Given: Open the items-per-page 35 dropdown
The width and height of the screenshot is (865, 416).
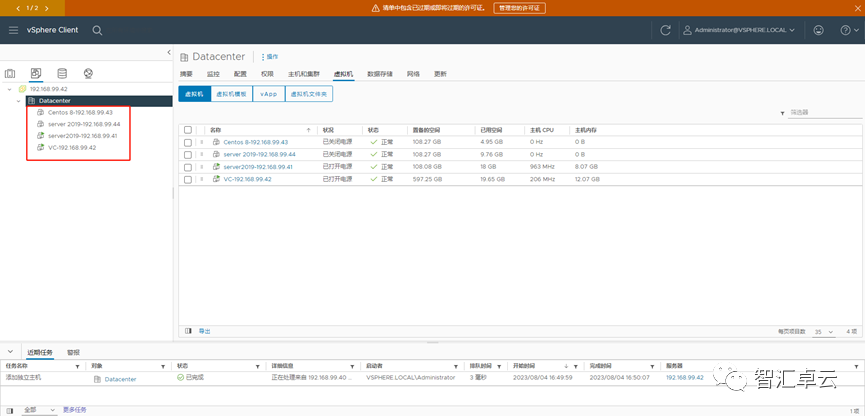Looking at the screenshot, I should 824,332.
